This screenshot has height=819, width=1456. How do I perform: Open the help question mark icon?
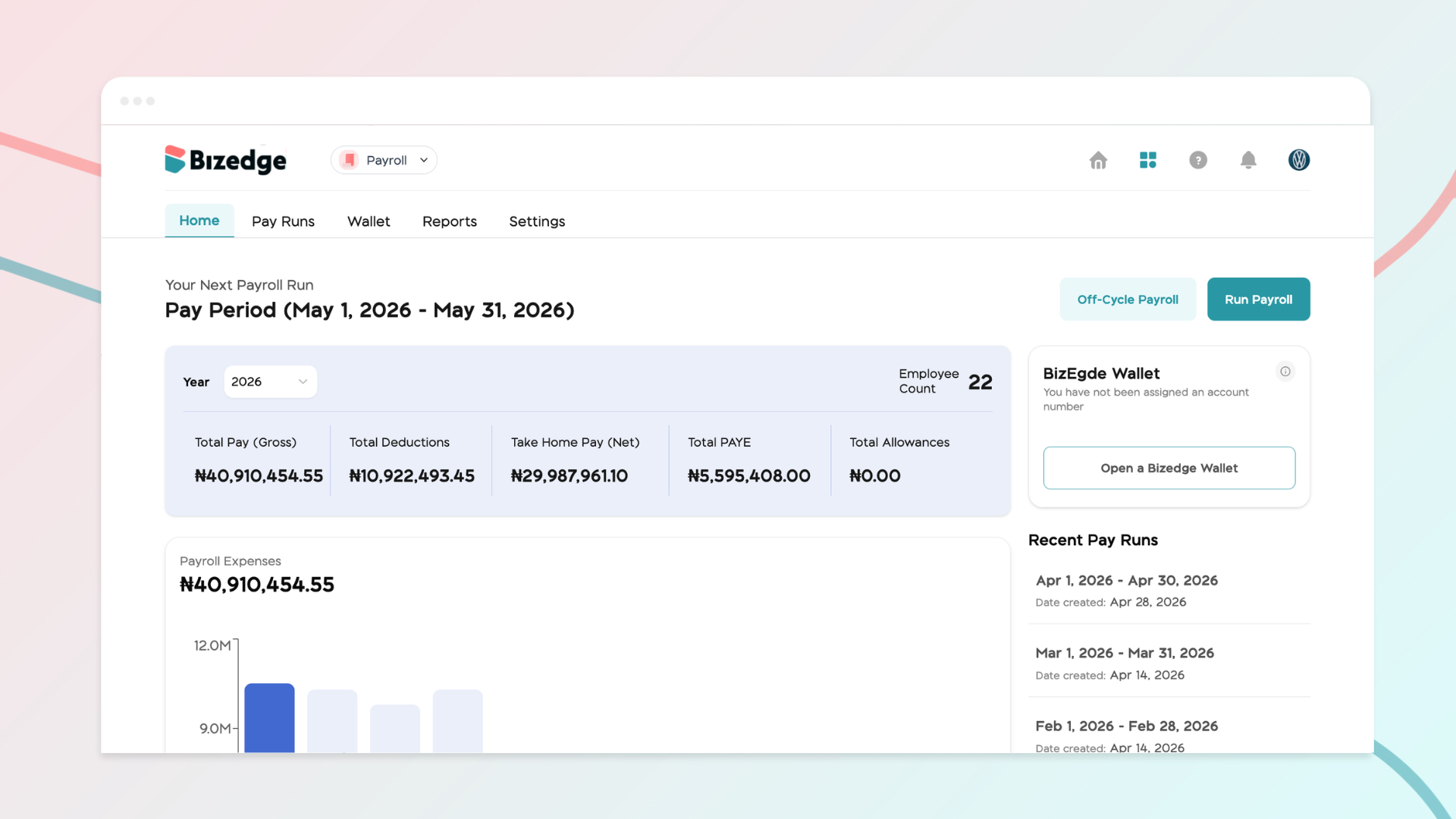point(1198,160)
